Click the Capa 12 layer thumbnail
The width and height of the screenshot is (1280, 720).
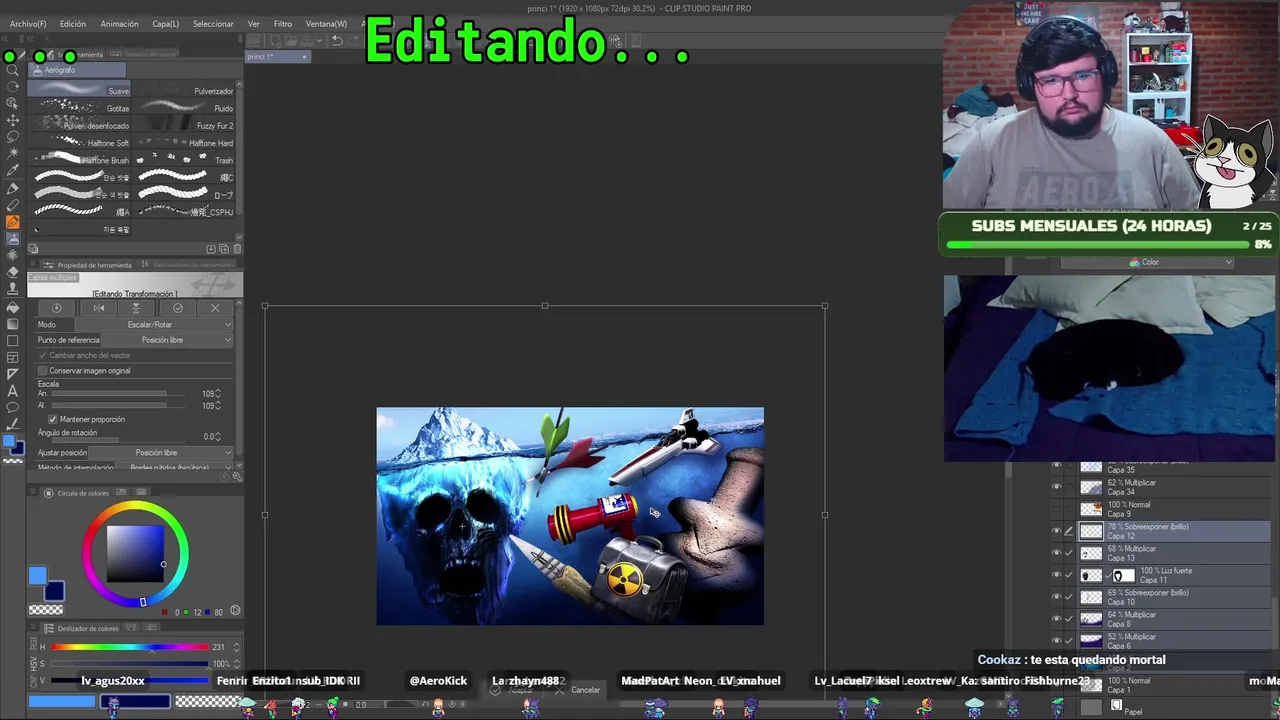pos(1091,531)
